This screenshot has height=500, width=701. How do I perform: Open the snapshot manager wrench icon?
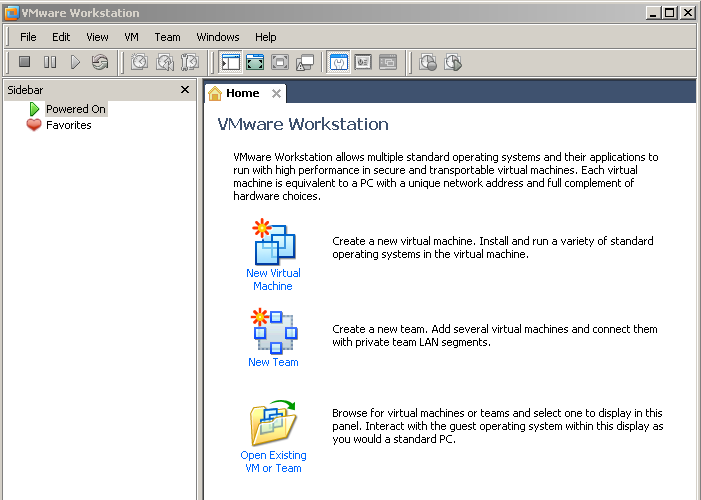190,62
